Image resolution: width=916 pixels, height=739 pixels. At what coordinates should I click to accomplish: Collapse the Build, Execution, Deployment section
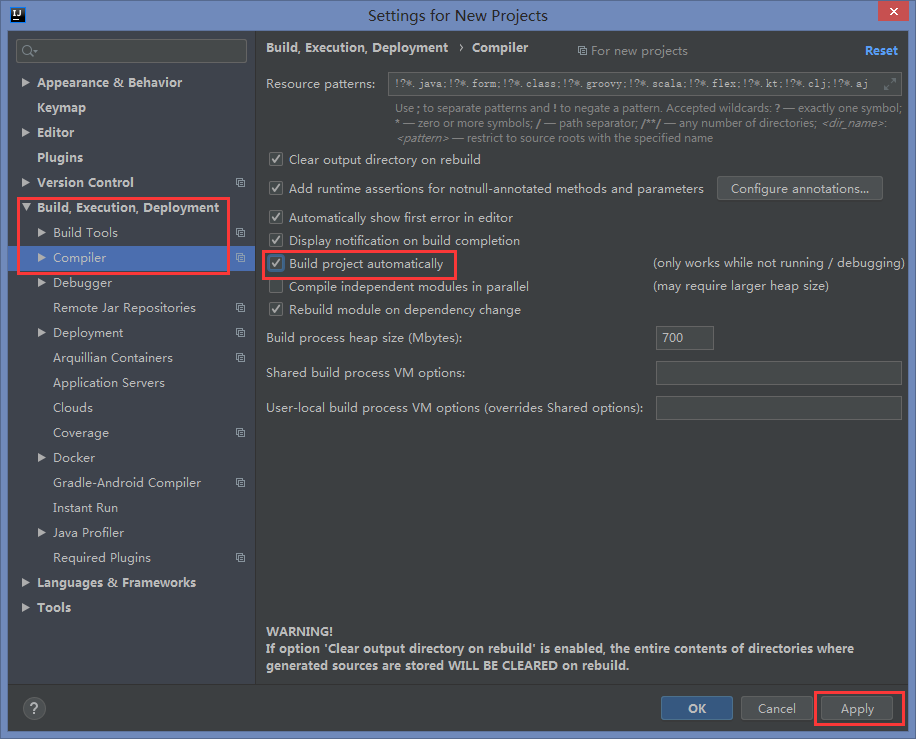[x=25, y=207]
